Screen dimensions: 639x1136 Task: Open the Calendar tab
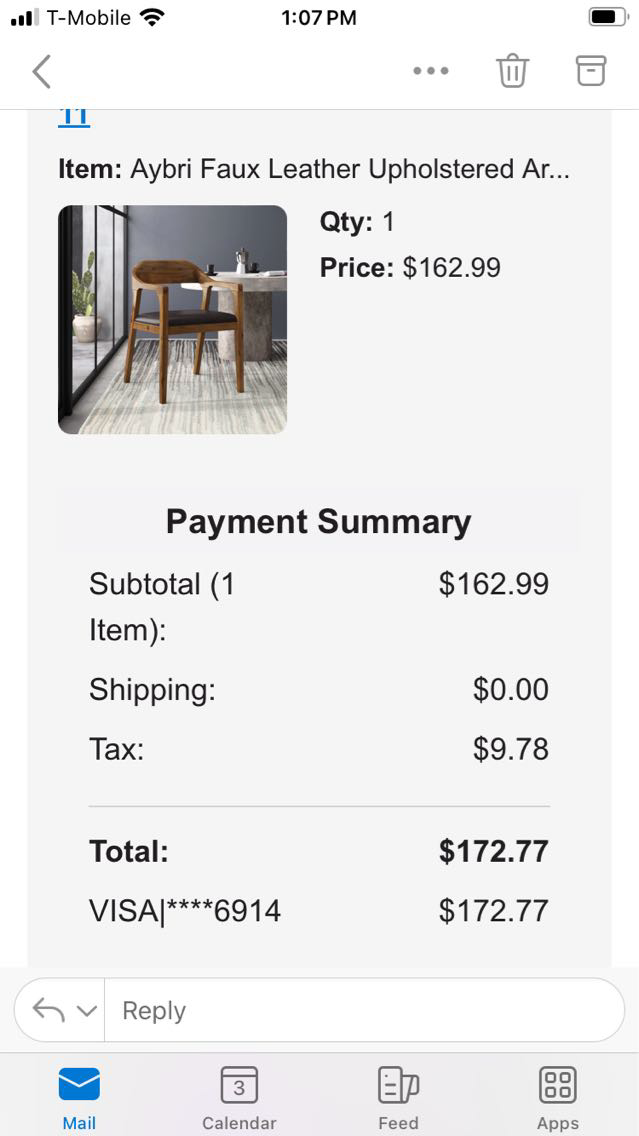[x=239, y=1098]
